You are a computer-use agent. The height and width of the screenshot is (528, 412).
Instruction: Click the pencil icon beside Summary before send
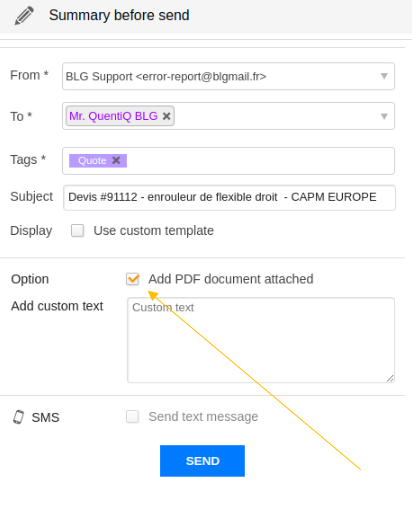click(24, 15)
